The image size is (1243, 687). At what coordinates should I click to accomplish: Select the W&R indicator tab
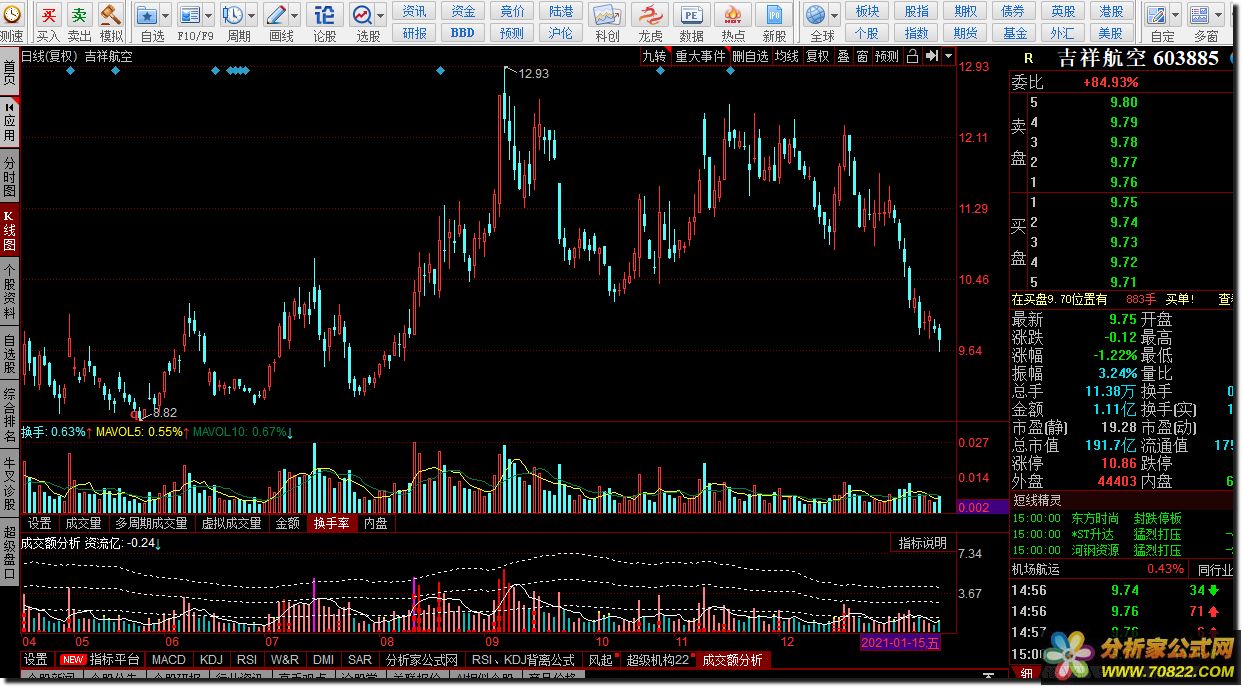pos(284,660)
